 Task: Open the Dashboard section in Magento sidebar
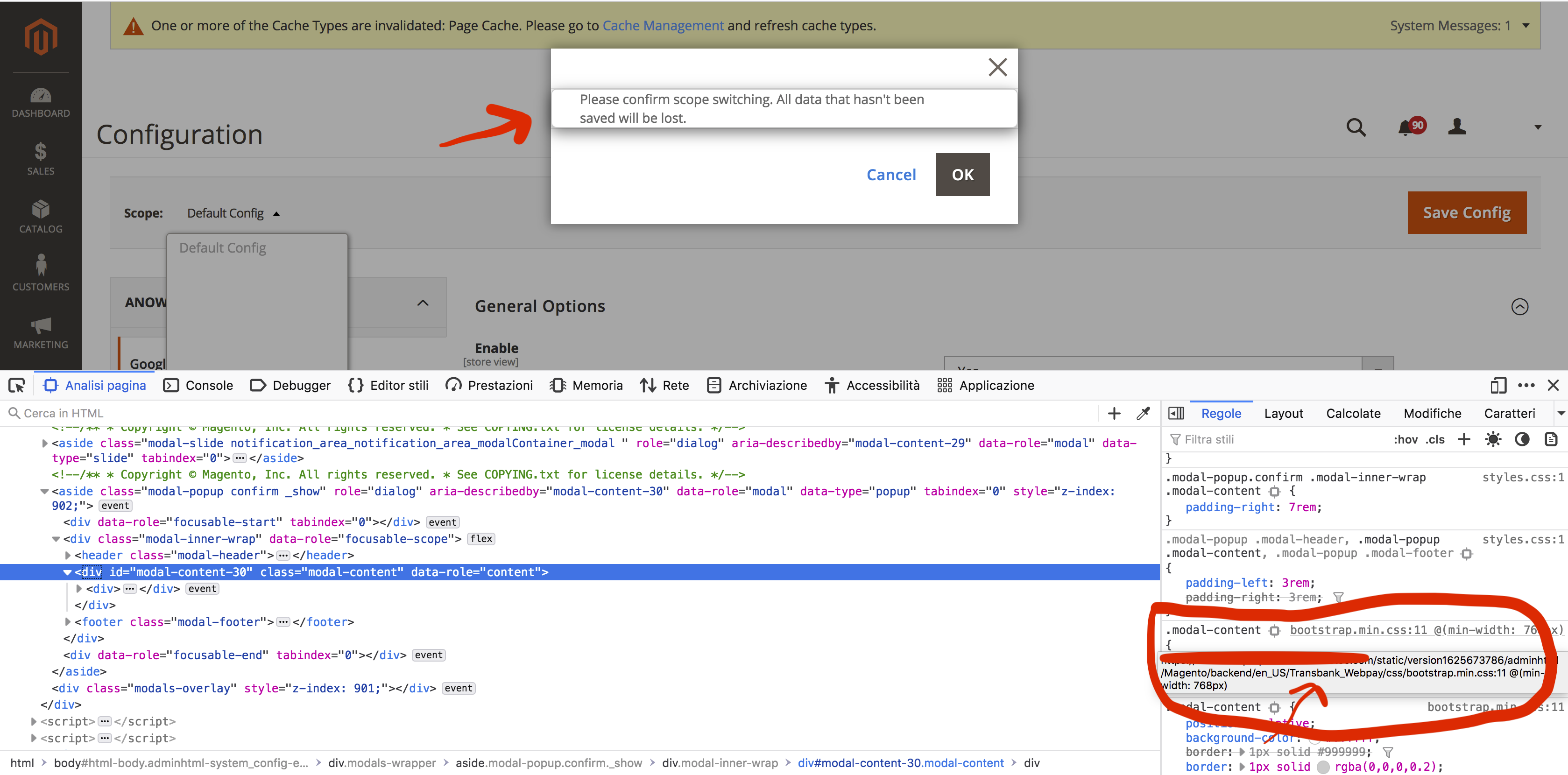40,102
